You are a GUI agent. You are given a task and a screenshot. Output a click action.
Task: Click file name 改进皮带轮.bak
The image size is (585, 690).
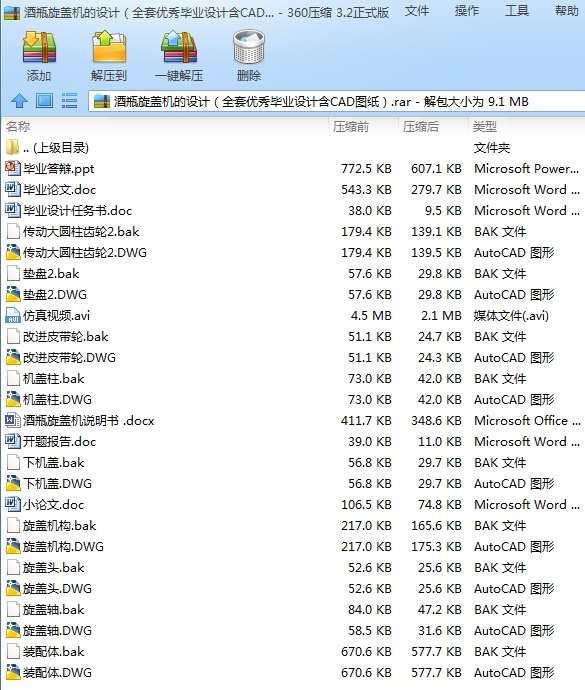click(66, 337)
